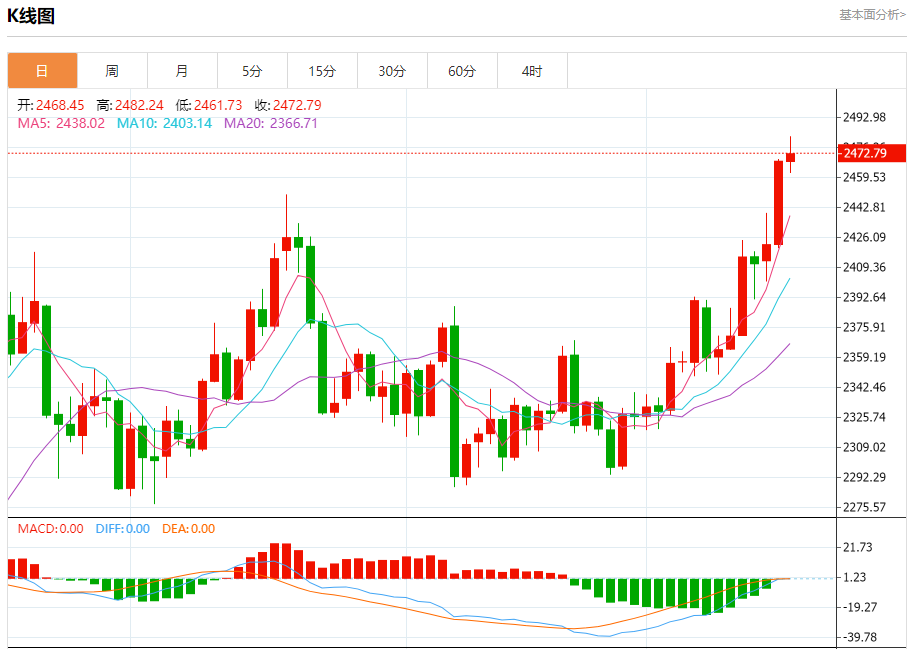The image size is (913, 649).
Task: Click the 高: 2482.24 high value
Action: 130,105
